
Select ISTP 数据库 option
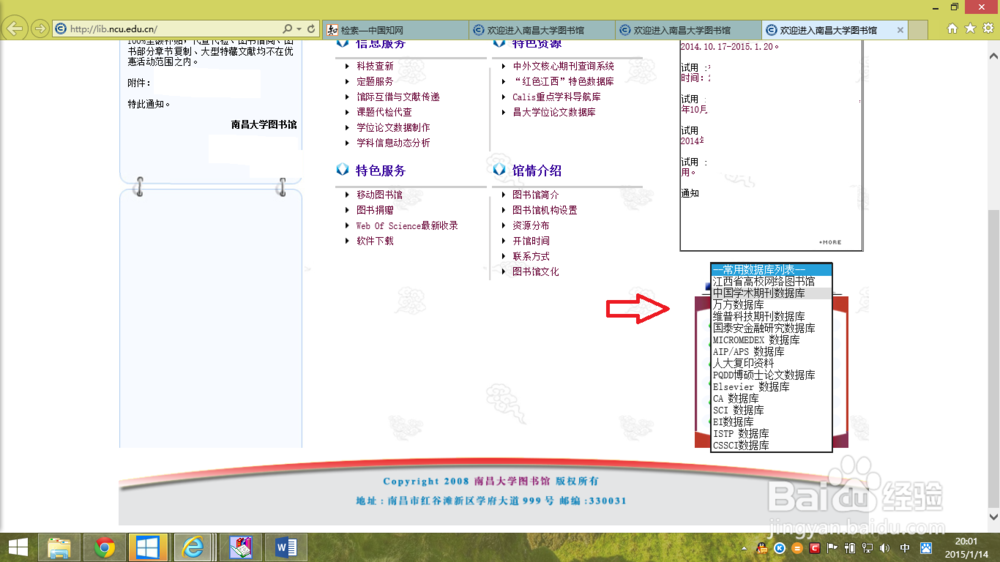point(771,434)
